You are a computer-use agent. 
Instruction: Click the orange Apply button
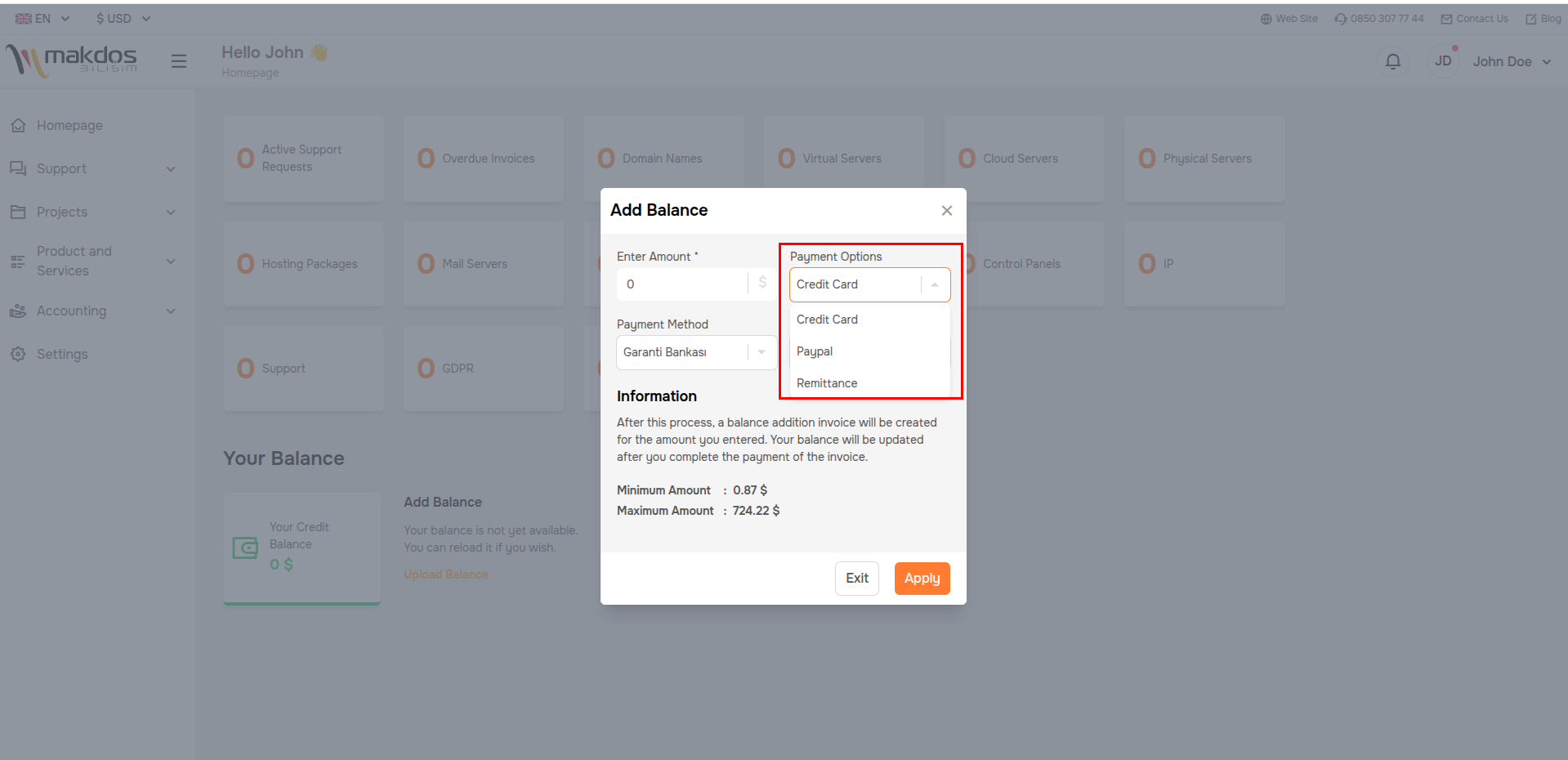pyautogui.click(x=922, y=579)
